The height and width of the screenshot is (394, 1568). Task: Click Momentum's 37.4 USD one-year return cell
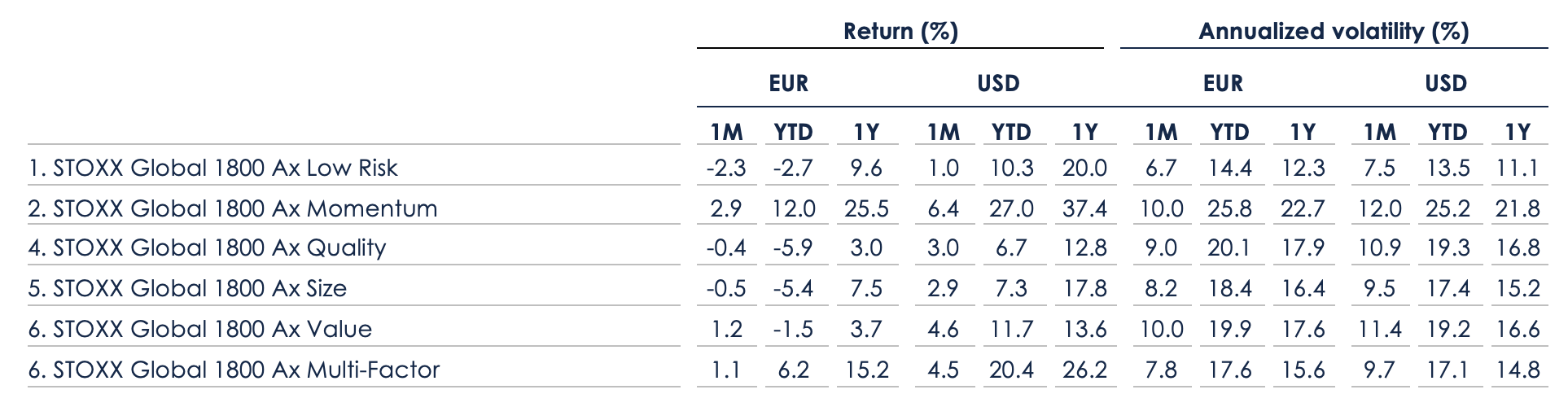pyautogui.click(x=1084, y=209)
